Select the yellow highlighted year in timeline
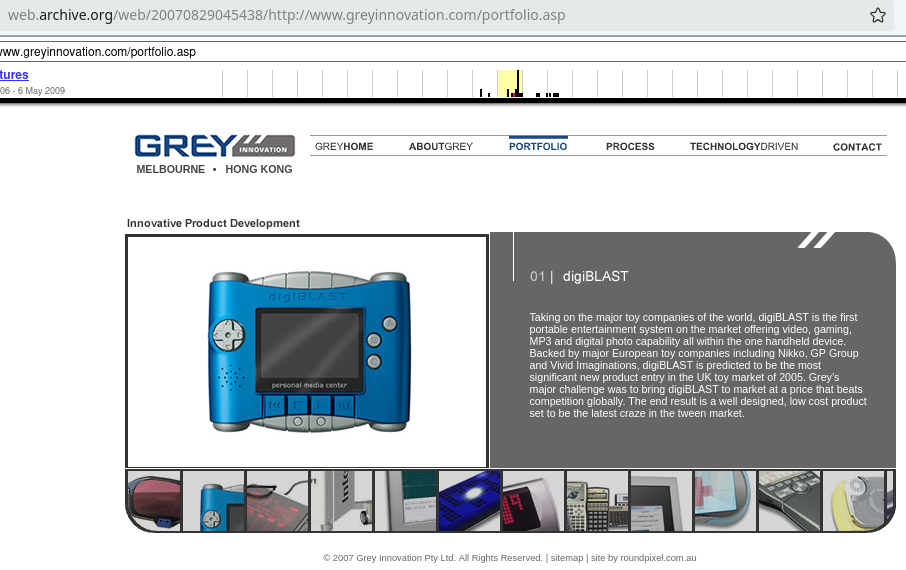 pos(510,84)
